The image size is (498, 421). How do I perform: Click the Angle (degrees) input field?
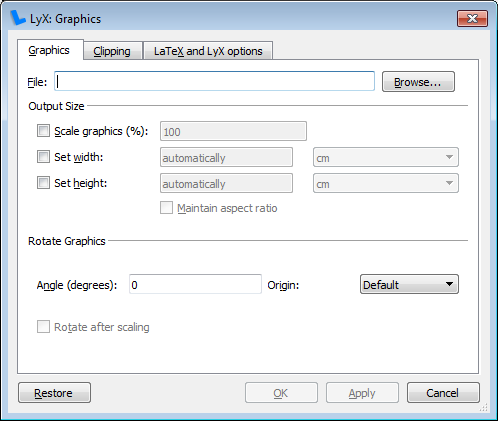click(x=195, y=284)
